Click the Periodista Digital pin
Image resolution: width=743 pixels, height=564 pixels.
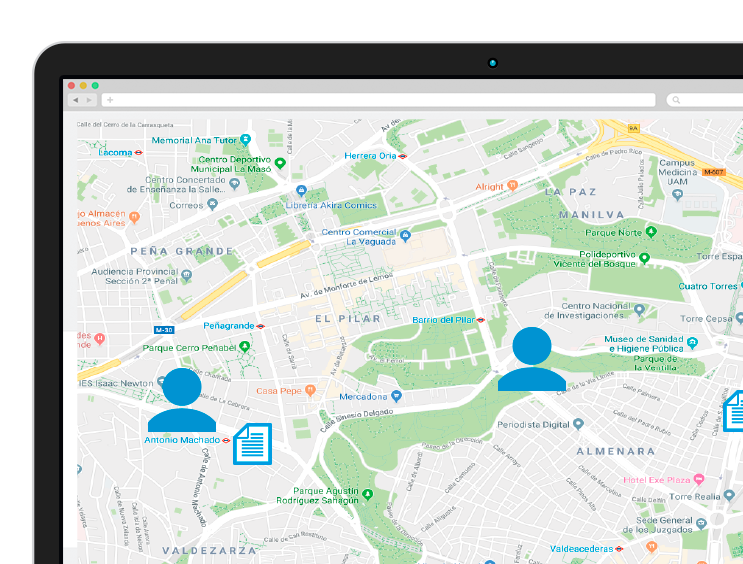pyautogui.click(x=578, y=424)
